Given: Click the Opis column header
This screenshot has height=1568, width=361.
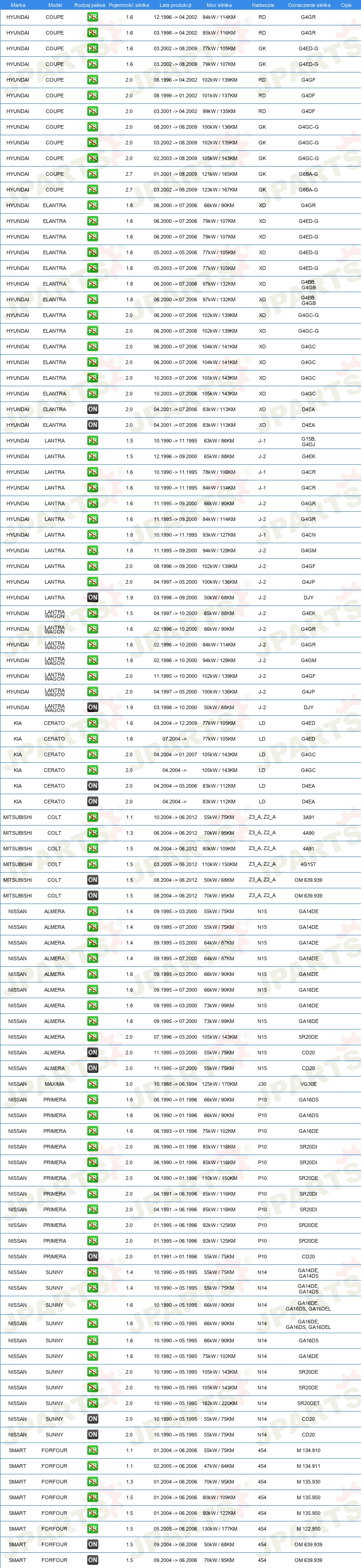Looking at the screenshot, I should tap(346, 5).
